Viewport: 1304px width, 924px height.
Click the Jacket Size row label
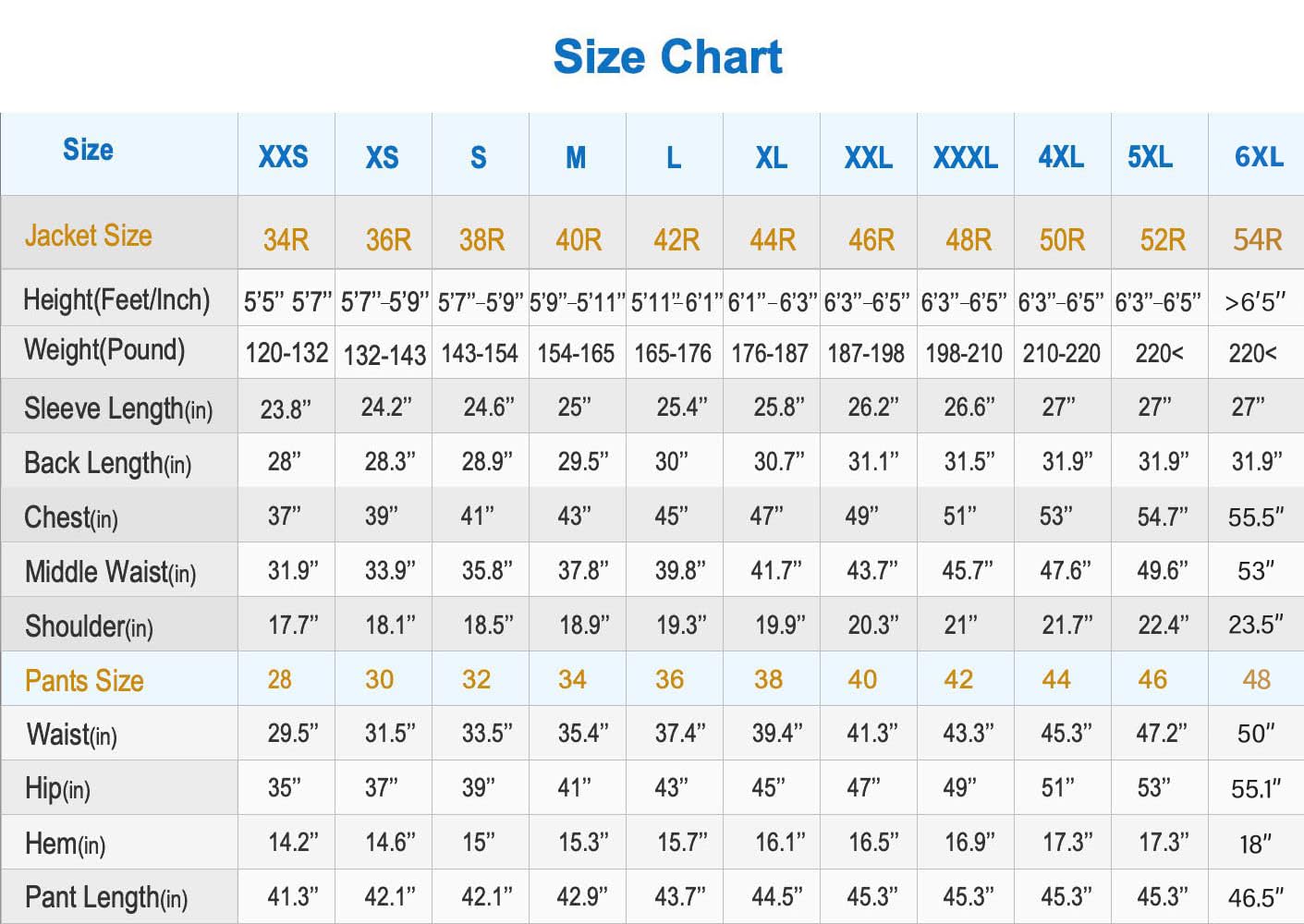[89, 236]
